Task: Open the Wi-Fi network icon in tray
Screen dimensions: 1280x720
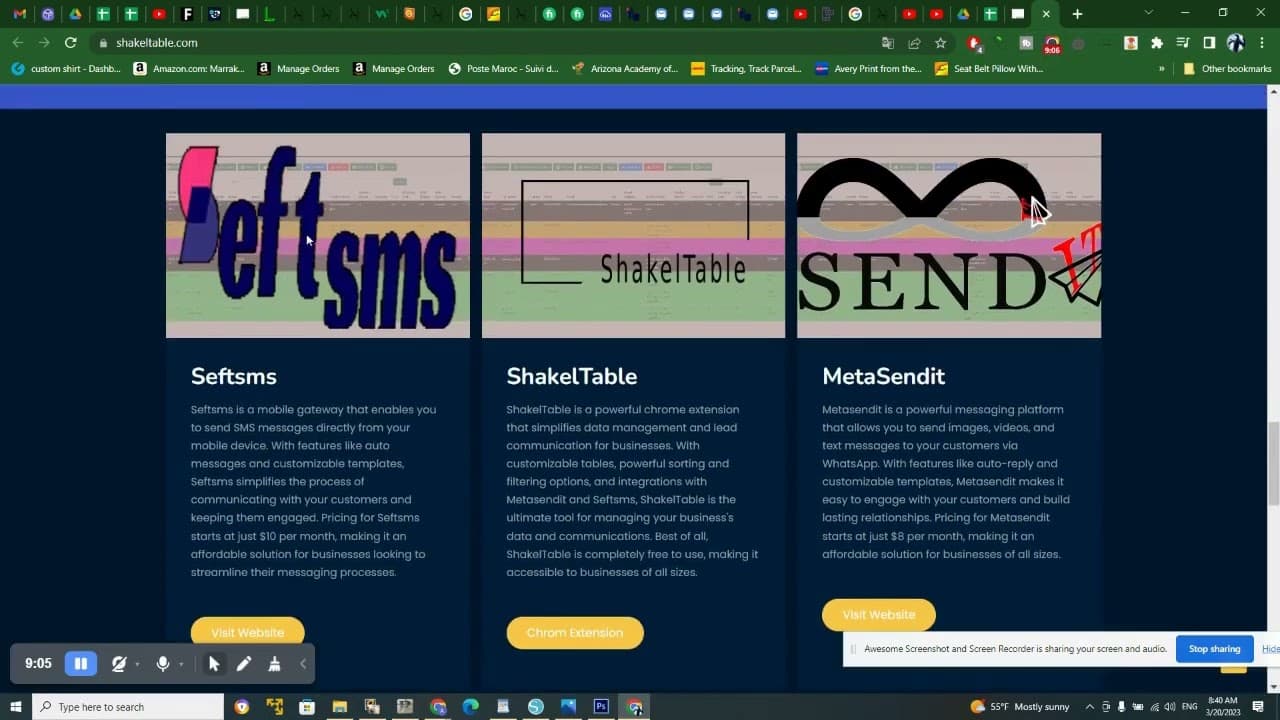Action: coord(1155,707)
